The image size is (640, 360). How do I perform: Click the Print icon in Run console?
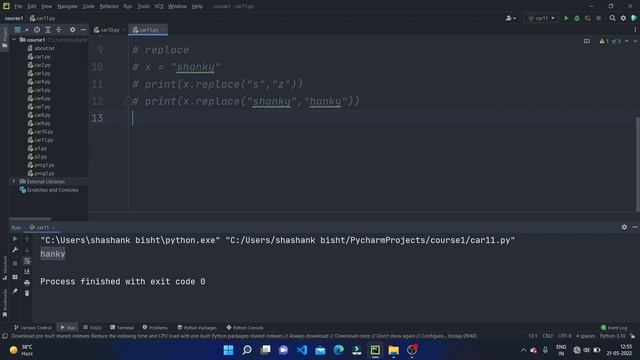point(27,282)
